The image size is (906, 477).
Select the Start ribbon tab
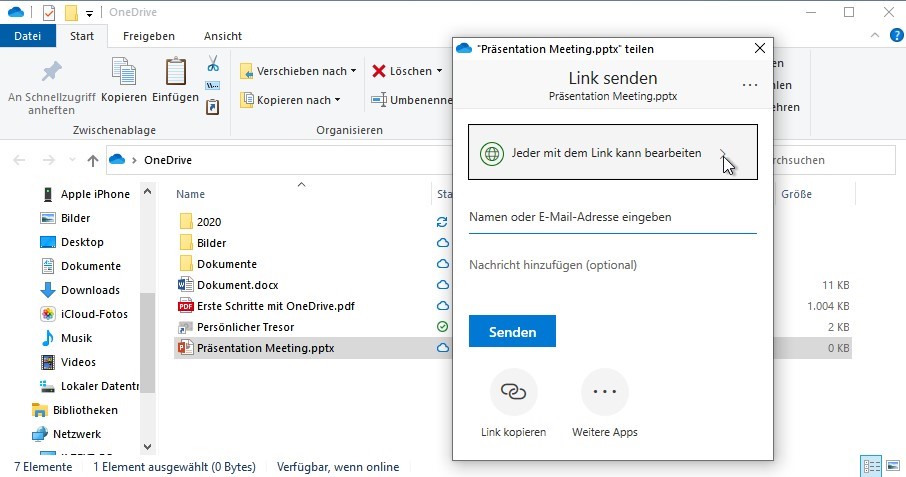click(x=82, y=36)
